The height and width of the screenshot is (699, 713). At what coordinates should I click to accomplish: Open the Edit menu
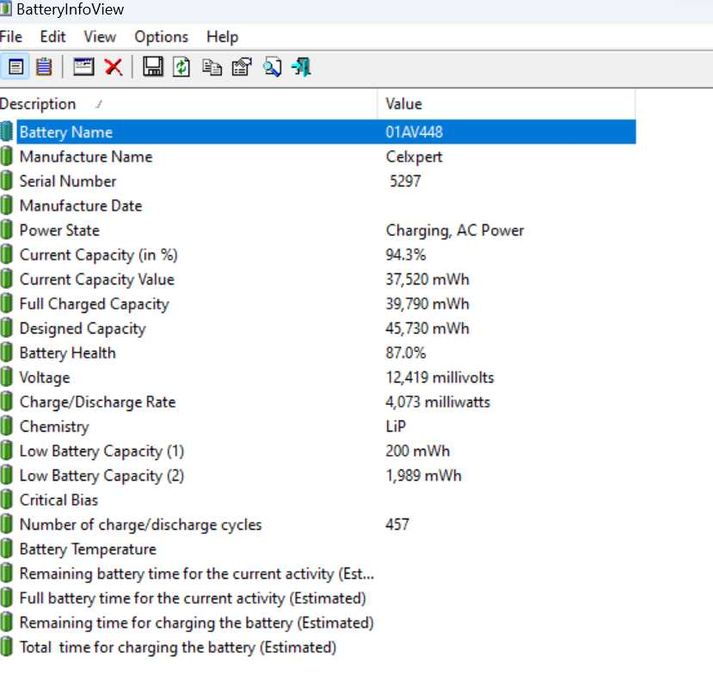pyautogui.click(x=53, y=36)
